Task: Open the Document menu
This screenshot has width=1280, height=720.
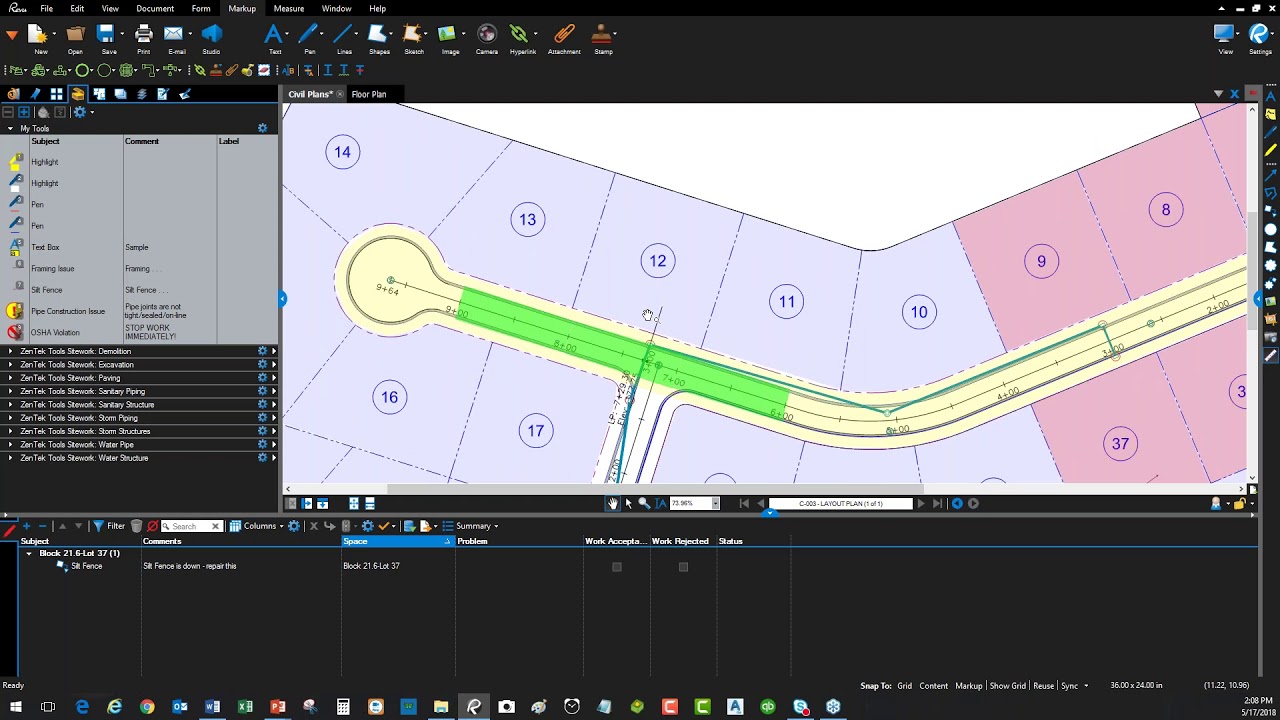Action: point(155,8)
